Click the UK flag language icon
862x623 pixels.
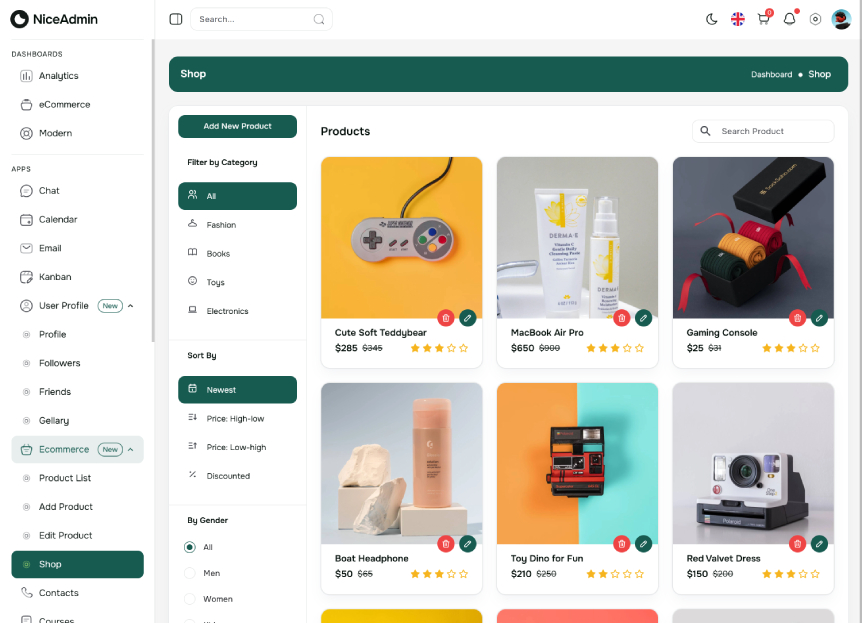pyautogui.click(x=737, y=18)
